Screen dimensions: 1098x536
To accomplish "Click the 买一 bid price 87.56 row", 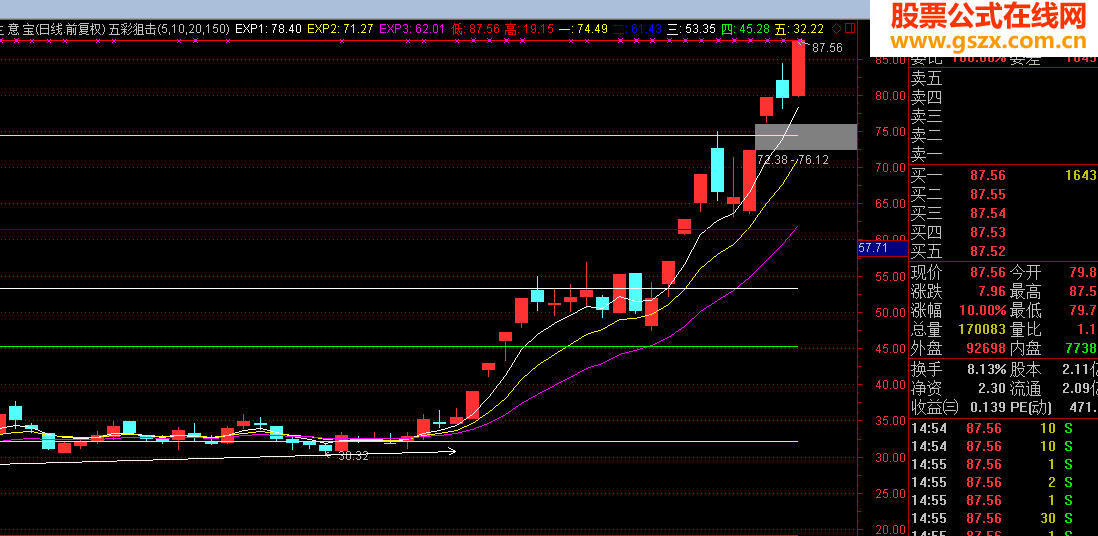I will 1003,175.
